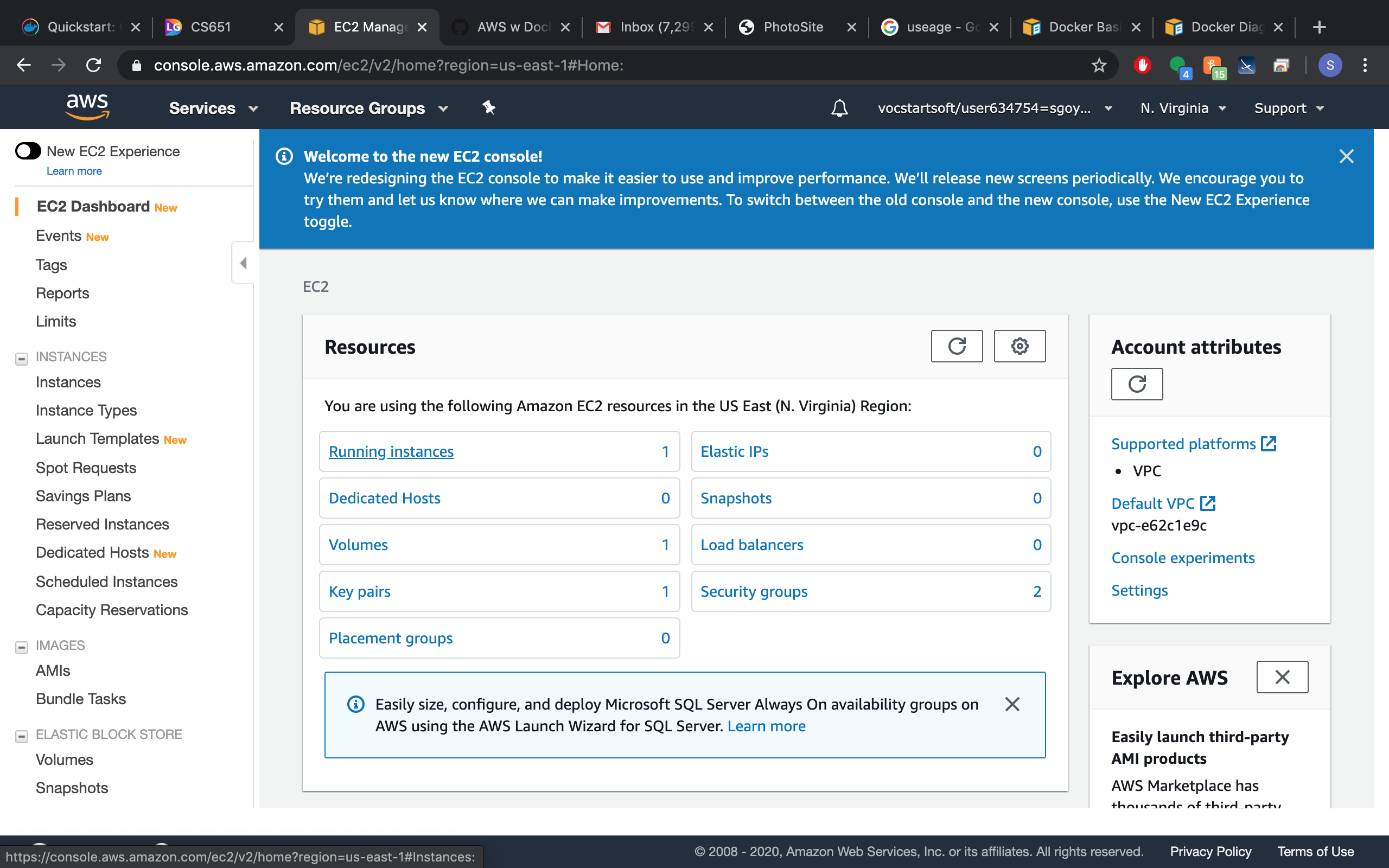Image resolution: width=1389 pixels, height=868 pixels.
Task: Dismiss the SQL Server launch wizard notice
Action: tap(1012, 704)
